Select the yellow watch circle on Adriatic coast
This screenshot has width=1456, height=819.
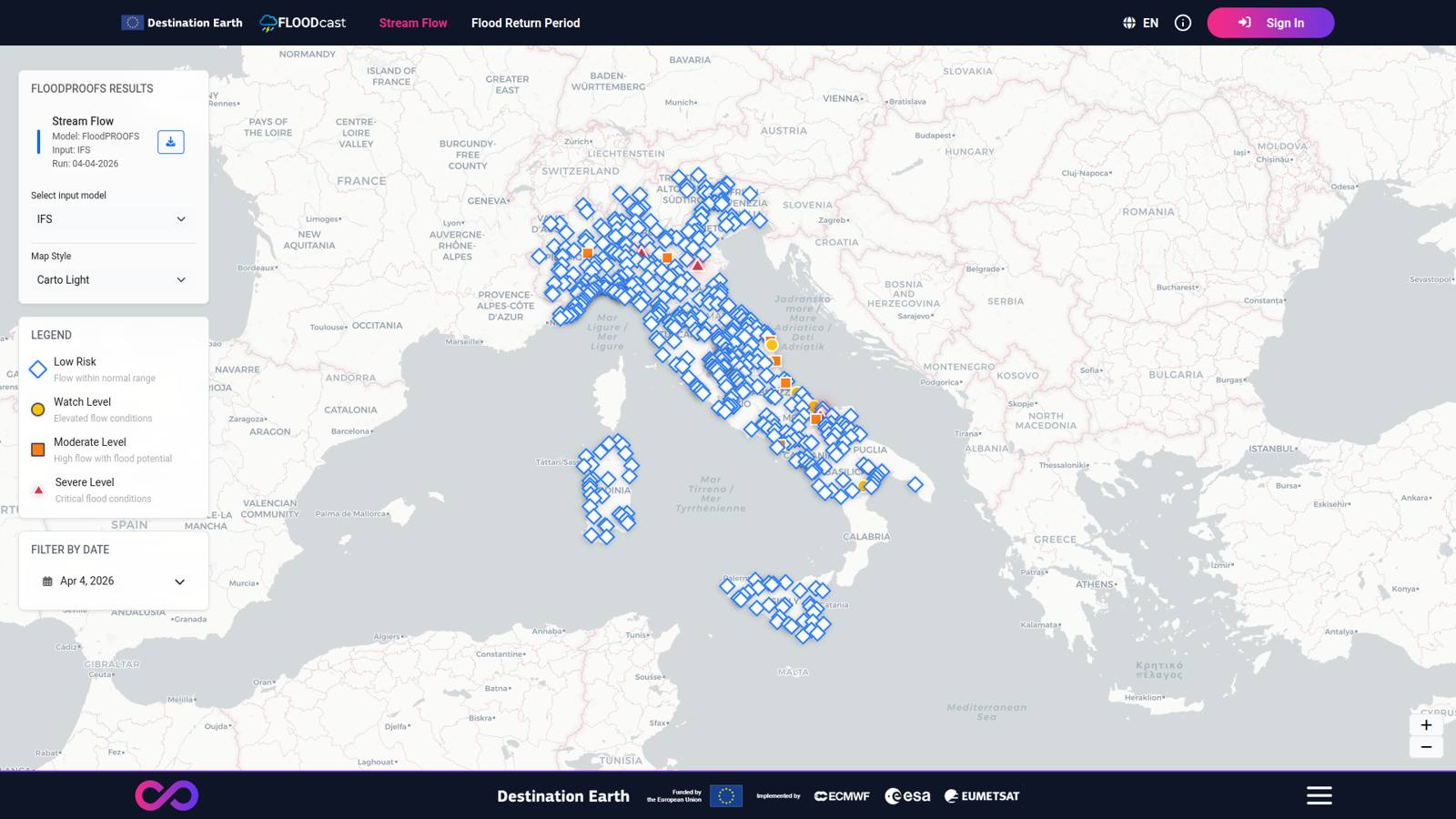(x=772, y=345)
